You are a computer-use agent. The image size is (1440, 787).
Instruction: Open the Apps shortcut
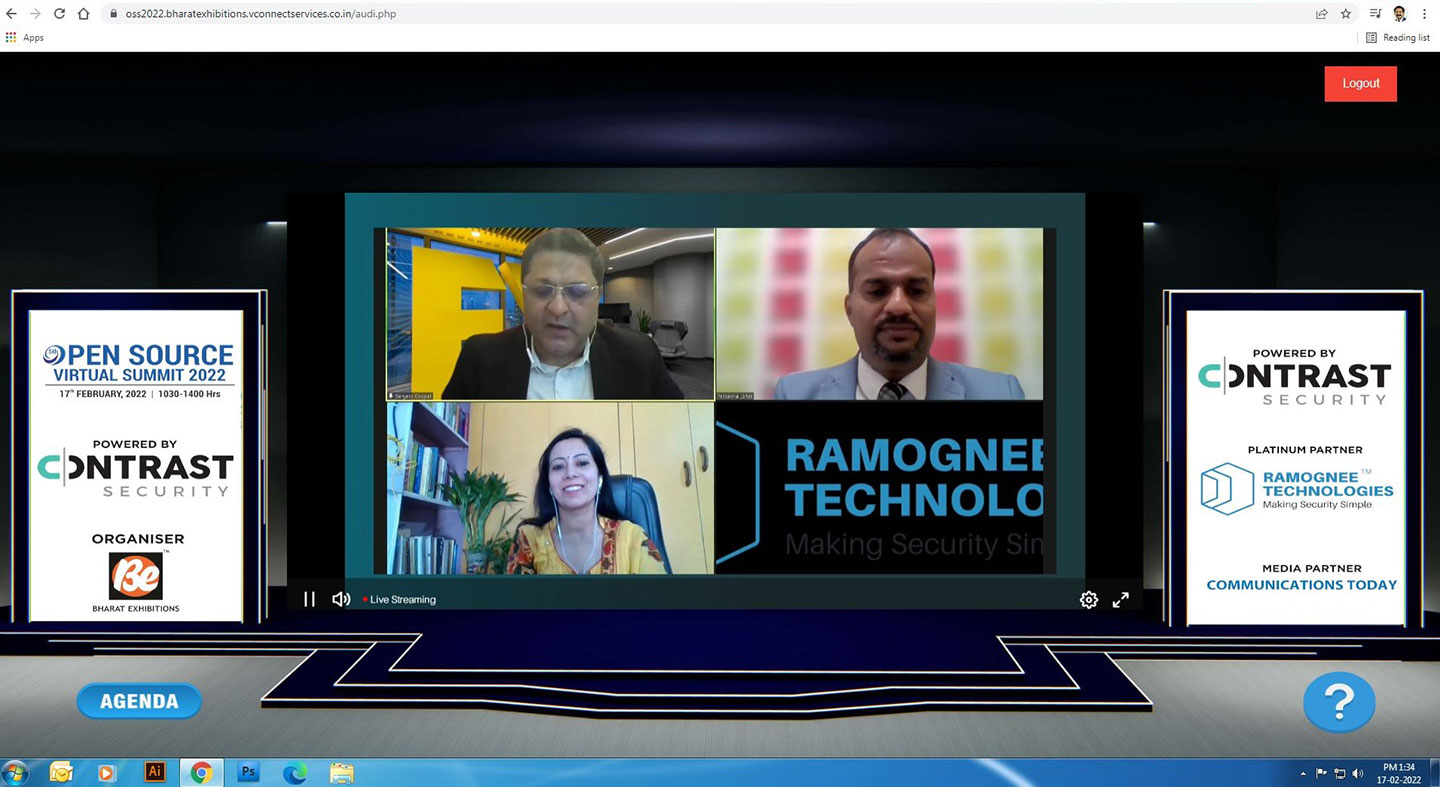tap(25, 38)
